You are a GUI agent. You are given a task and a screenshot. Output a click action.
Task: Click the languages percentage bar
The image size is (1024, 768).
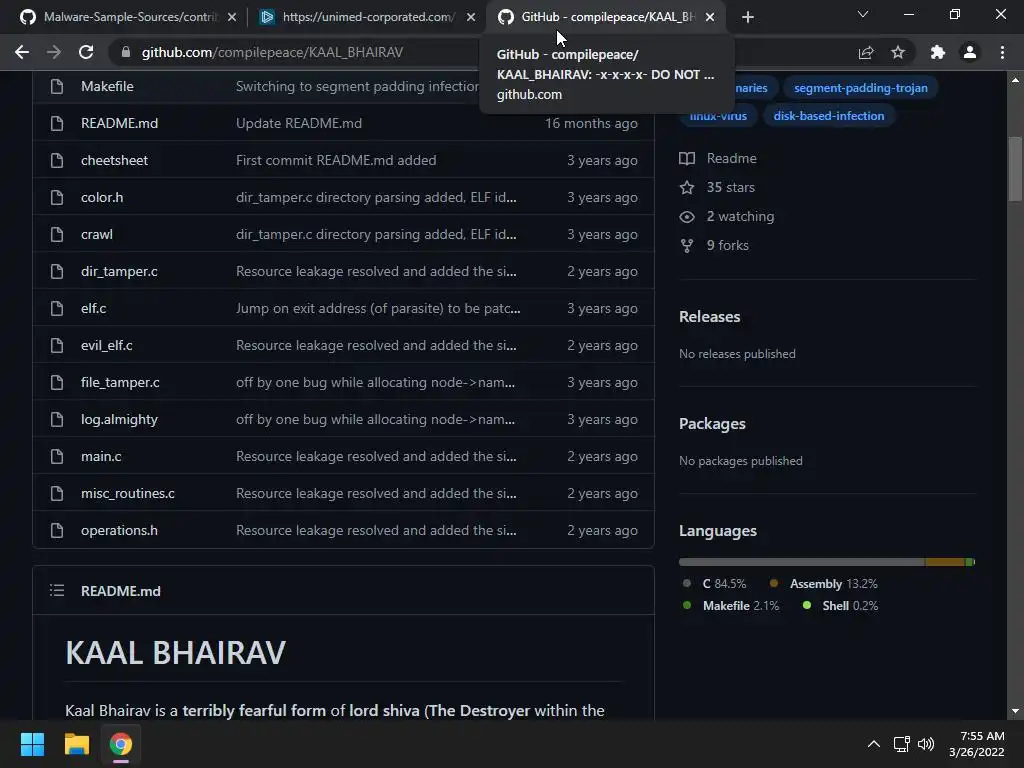(x=827, y=562)
